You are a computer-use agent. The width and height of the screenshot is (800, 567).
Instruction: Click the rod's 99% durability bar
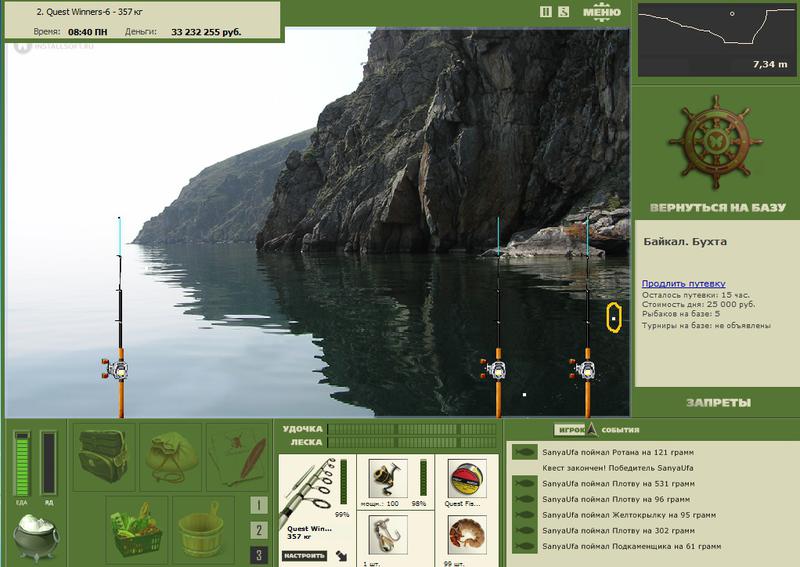pos(343,482)
